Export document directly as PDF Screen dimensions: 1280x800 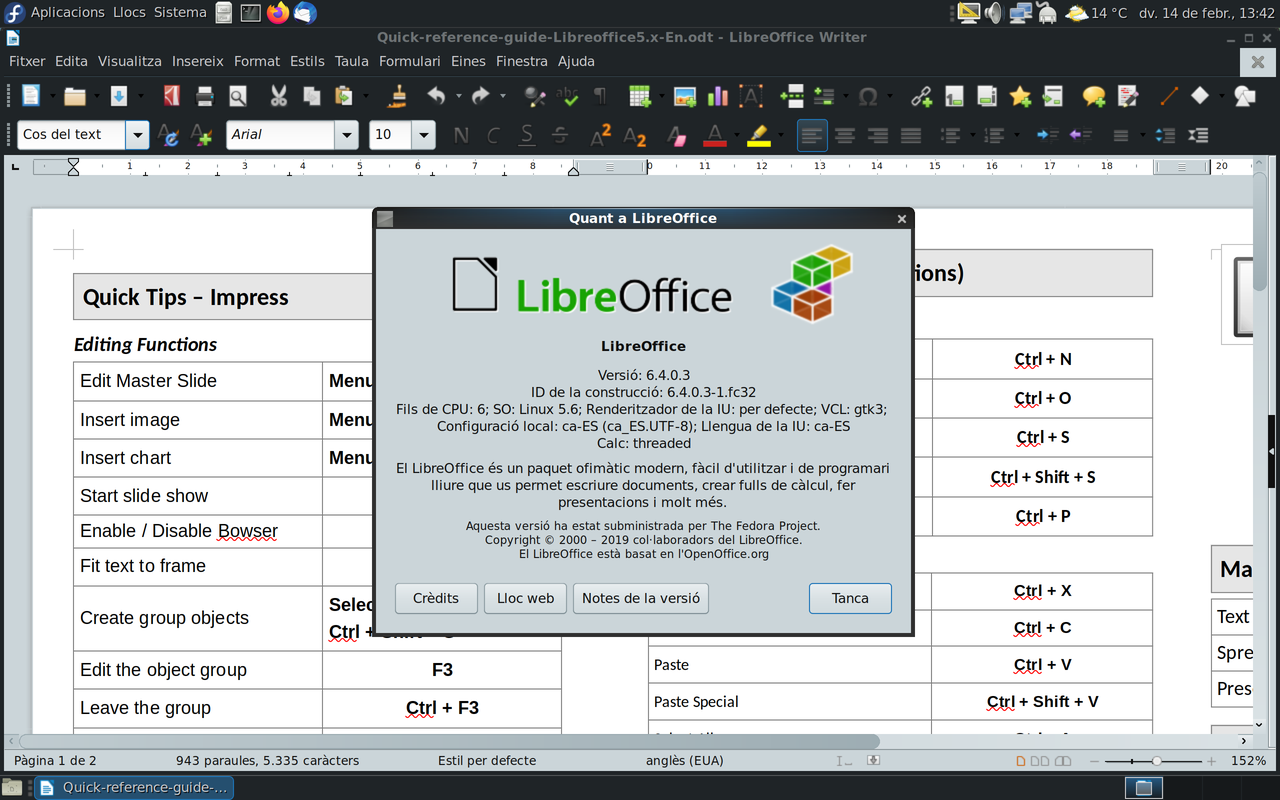(172, 96)
